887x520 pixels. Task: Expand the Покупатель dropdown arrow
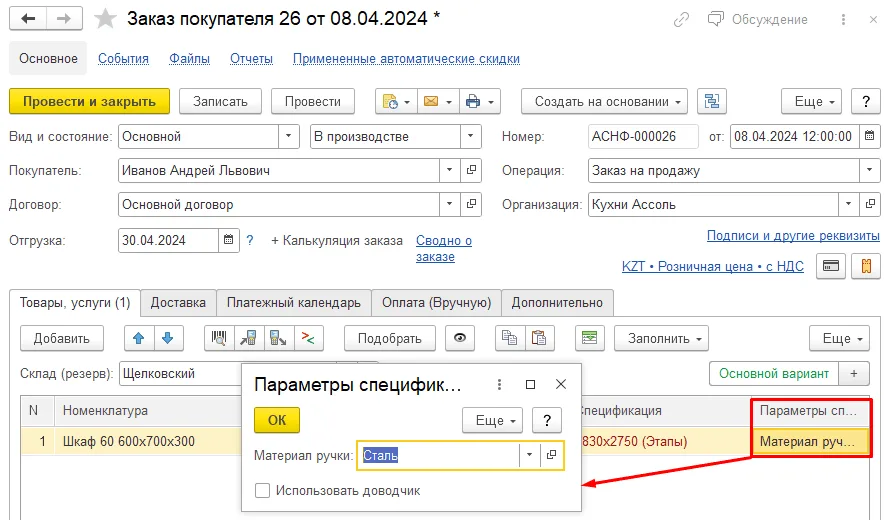tap(450, 170)
